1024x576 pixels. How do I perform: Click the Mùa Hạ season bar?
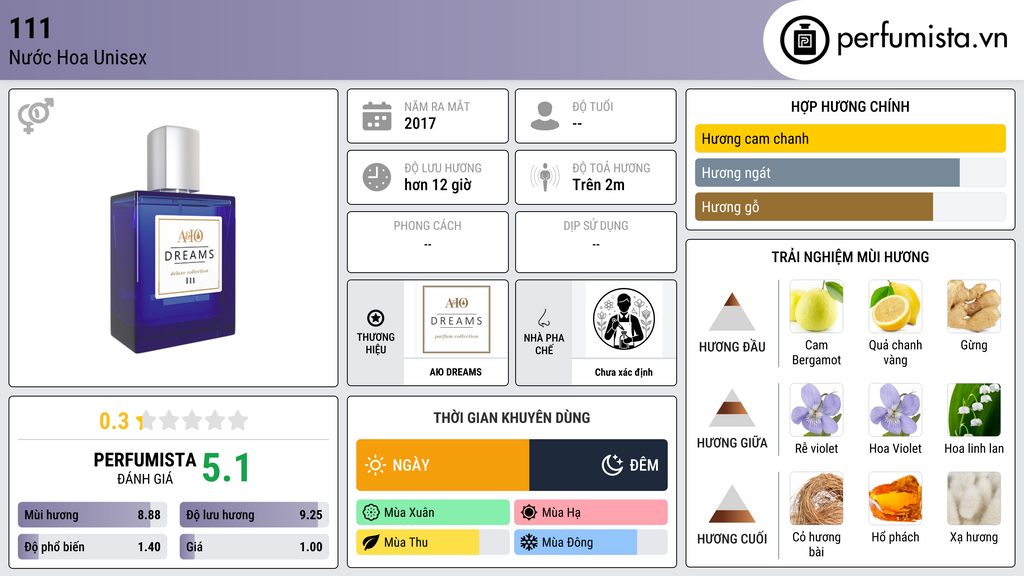tap(591, 512)
